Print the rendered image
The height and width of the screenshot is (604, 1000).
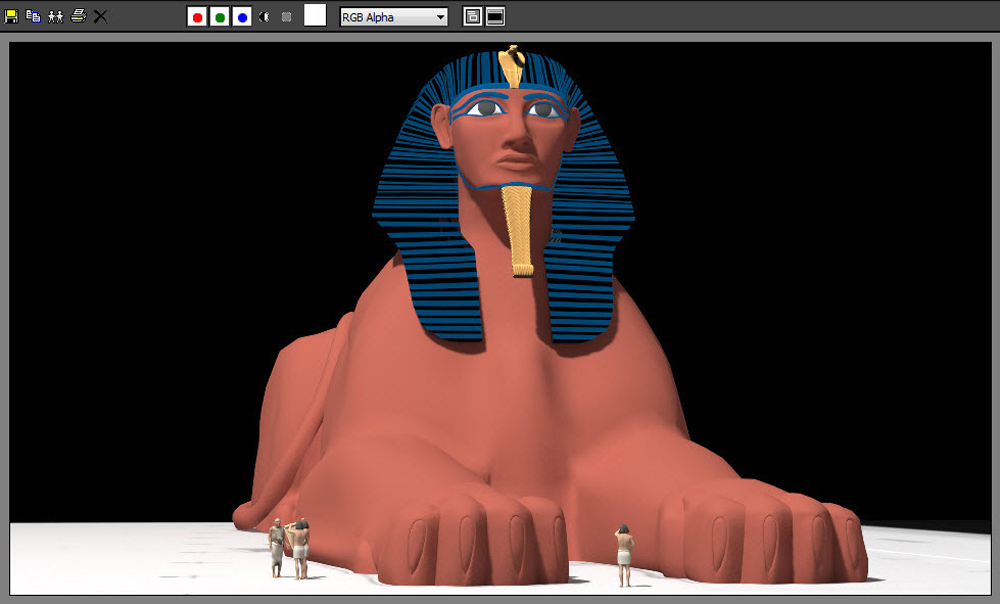click(78, 16)
